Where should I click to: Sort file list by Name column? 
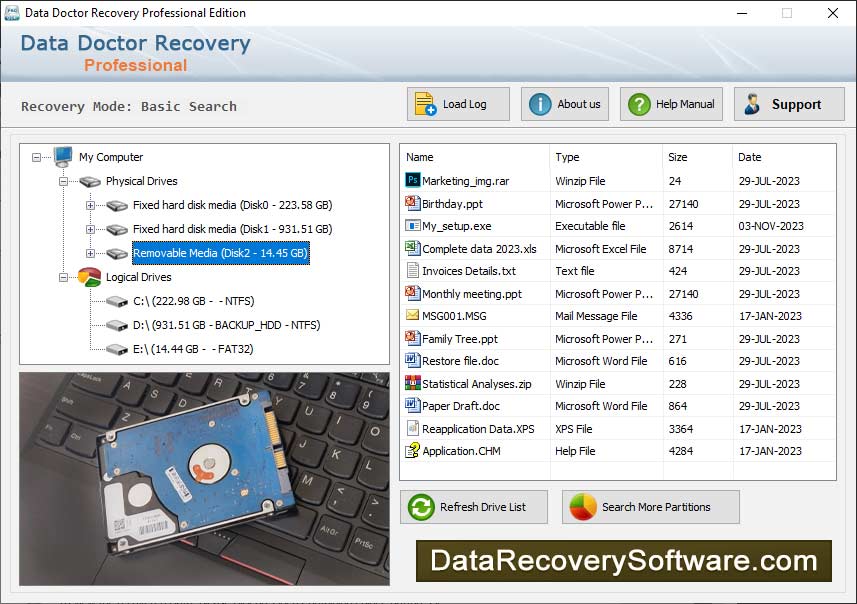point(474,157)
